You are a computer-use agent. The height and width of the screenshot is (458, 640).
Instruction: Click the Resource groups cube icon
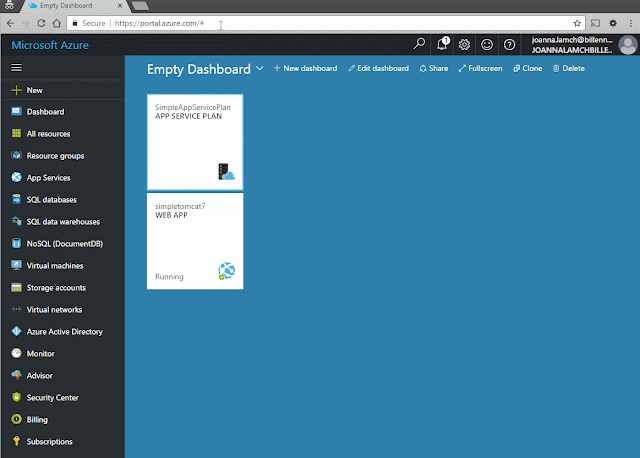click(x=16, y=156)
